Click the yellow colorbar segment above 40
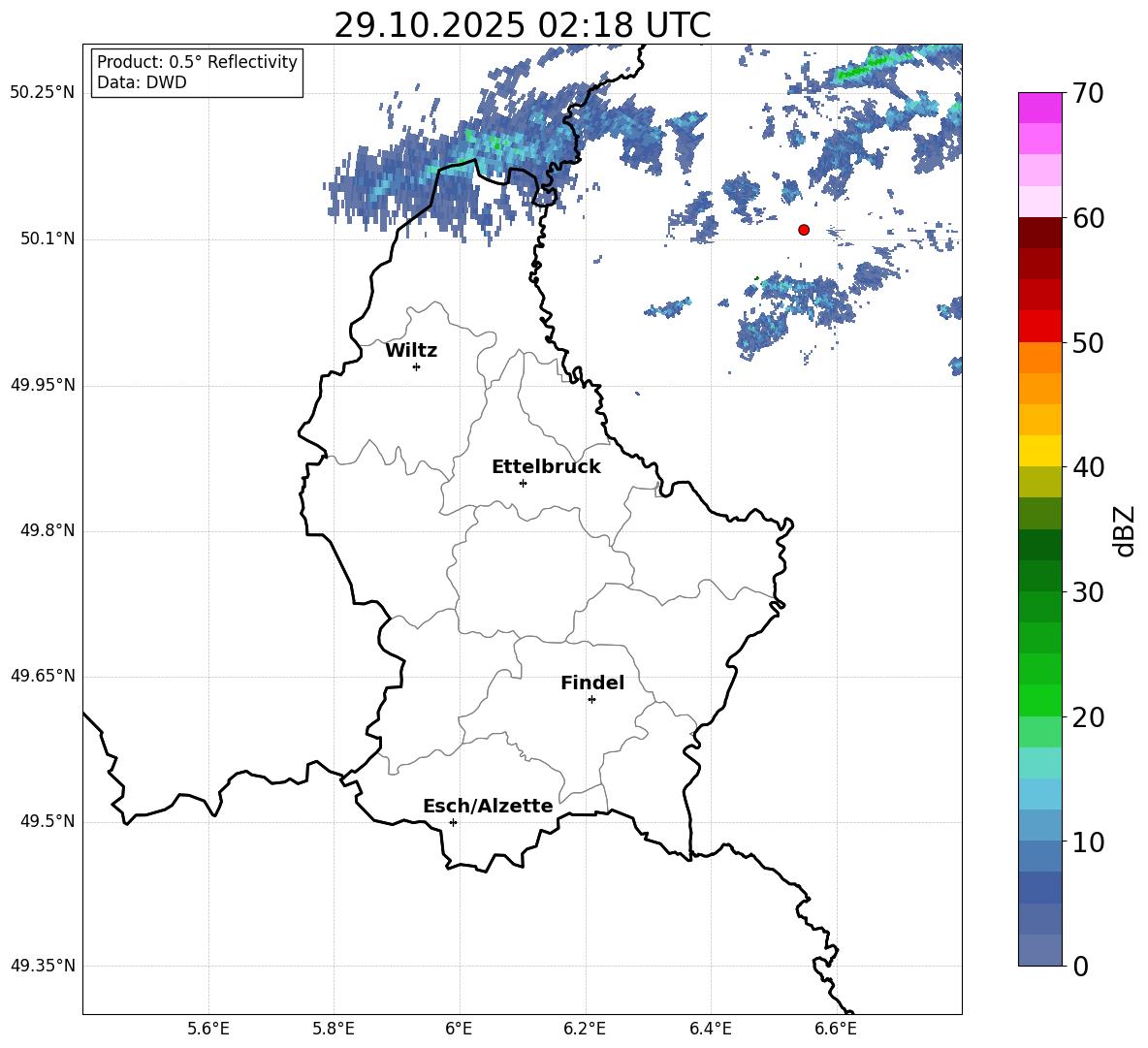Viewport: 1148px width, 1048px height. 1040,451
